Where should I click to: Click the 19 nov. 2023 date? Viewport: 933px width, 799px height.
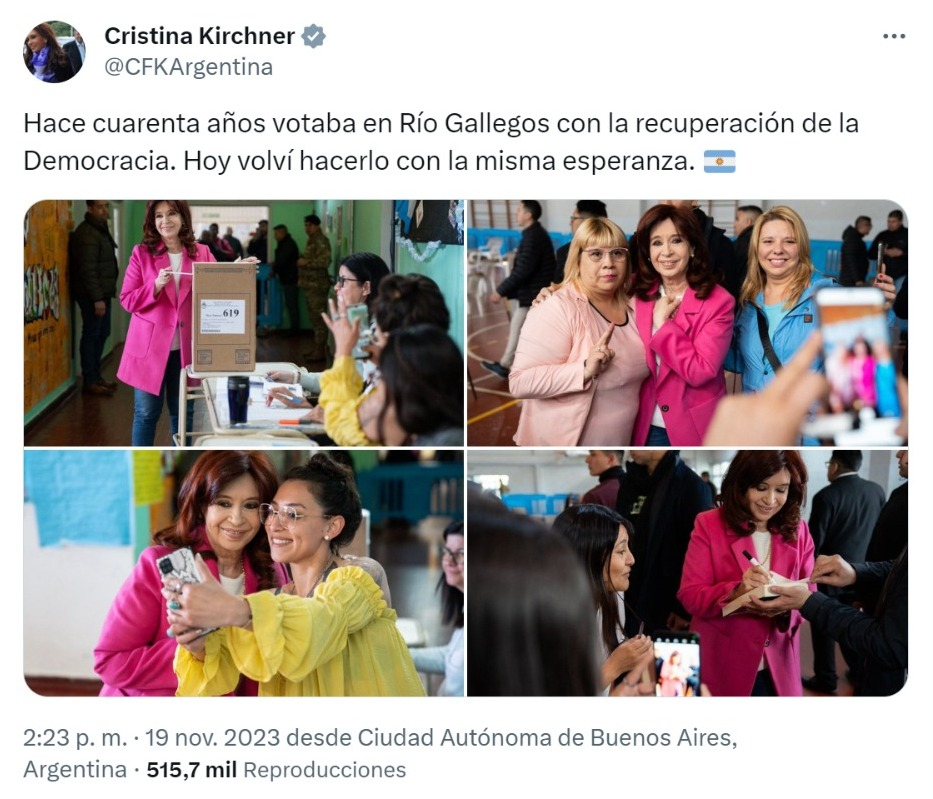[x=212, y=738]
